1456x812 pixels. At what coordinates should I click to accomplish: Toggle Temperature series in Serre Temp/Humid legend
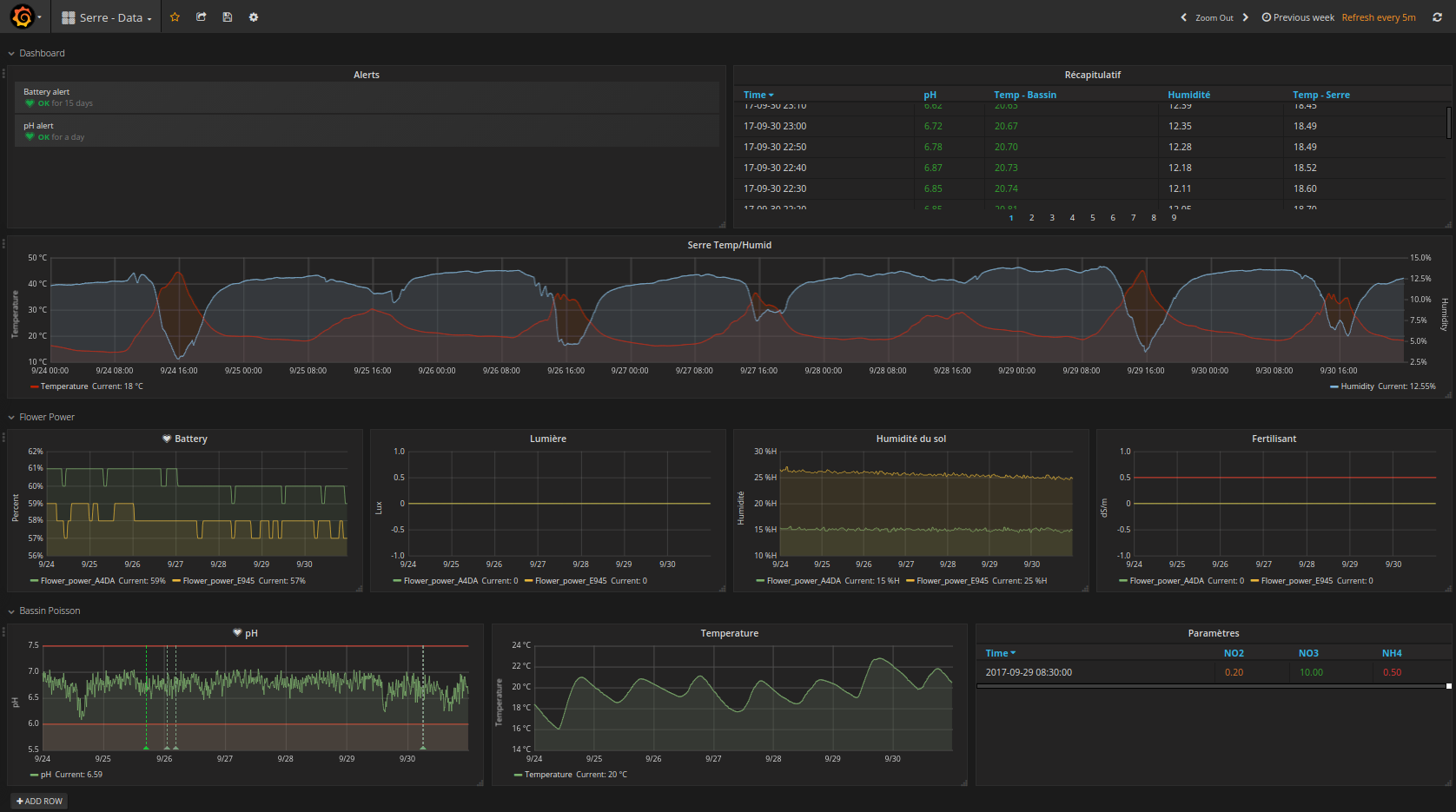pos(63,386)
